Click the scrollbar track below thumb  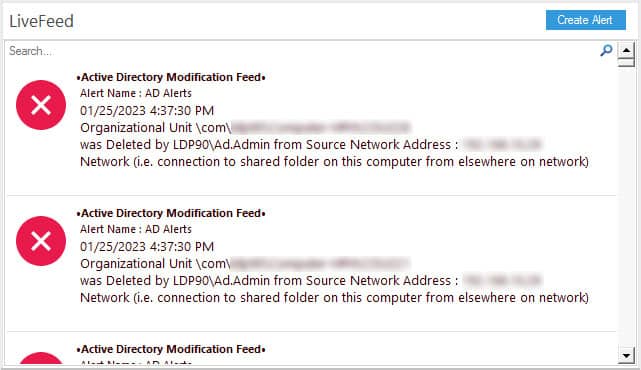click(626, 206)
